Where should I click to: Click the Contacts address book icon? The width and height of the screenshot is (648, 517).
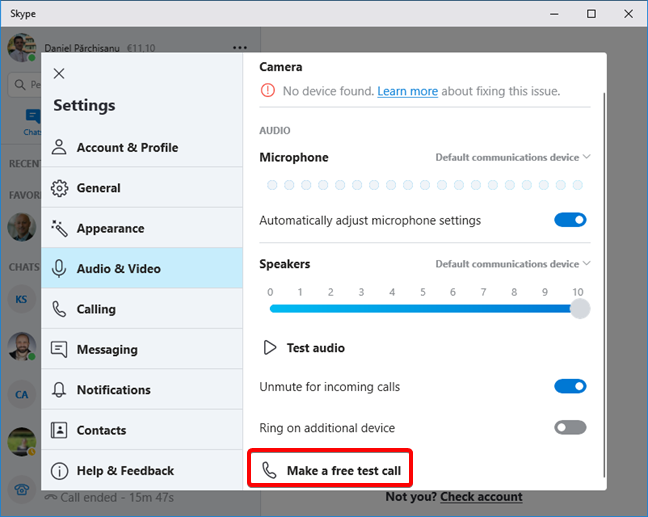click(59, 430)
